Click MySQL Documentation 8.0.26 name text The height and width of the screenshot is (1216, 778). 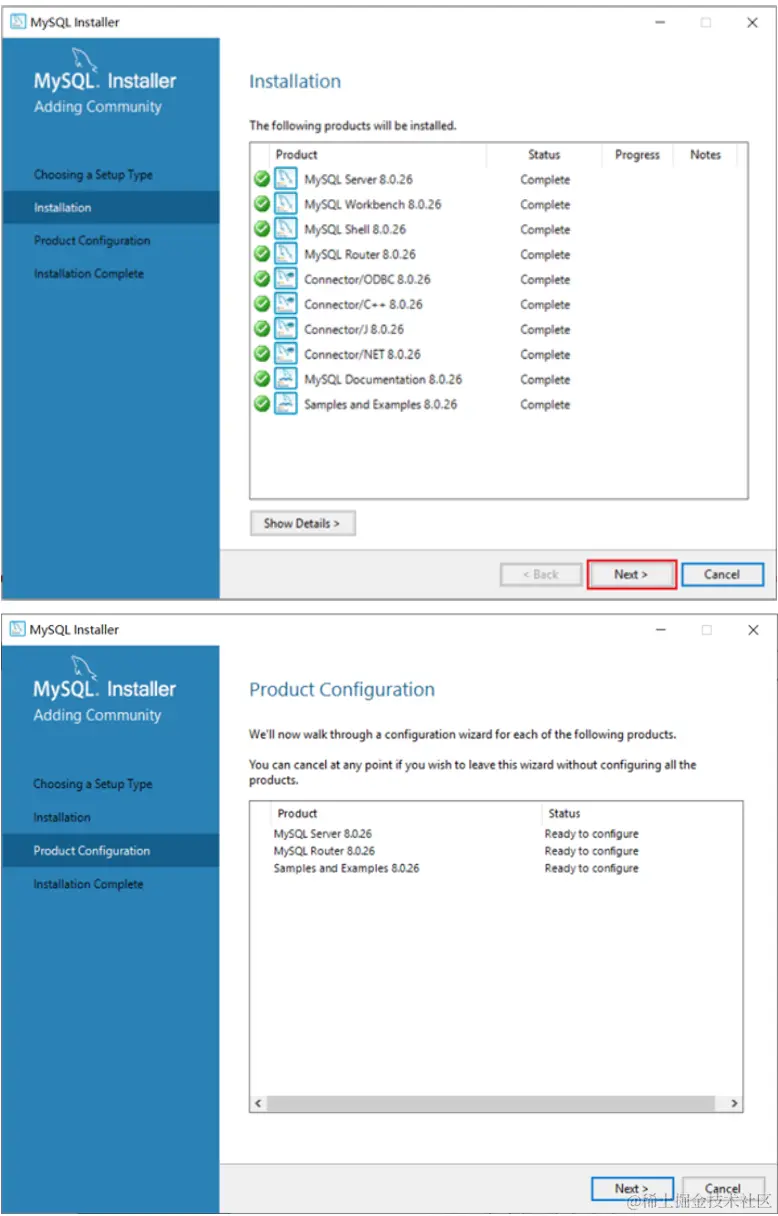click(x=383, y=379)
